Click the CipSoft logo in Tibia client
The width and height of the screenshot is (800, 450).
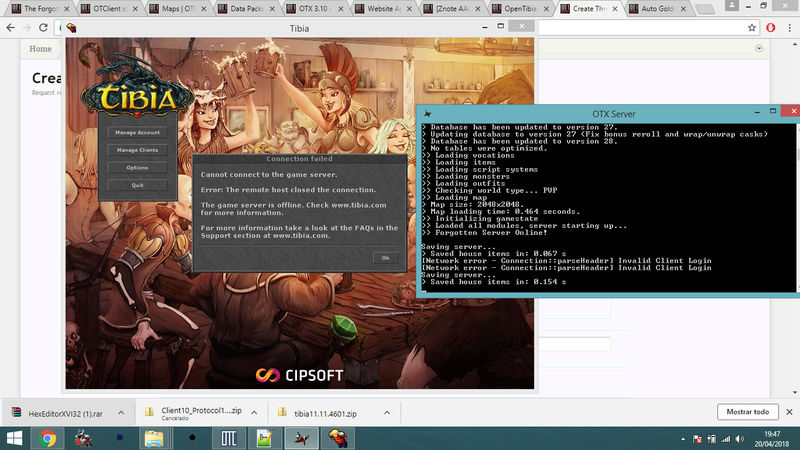299,376
